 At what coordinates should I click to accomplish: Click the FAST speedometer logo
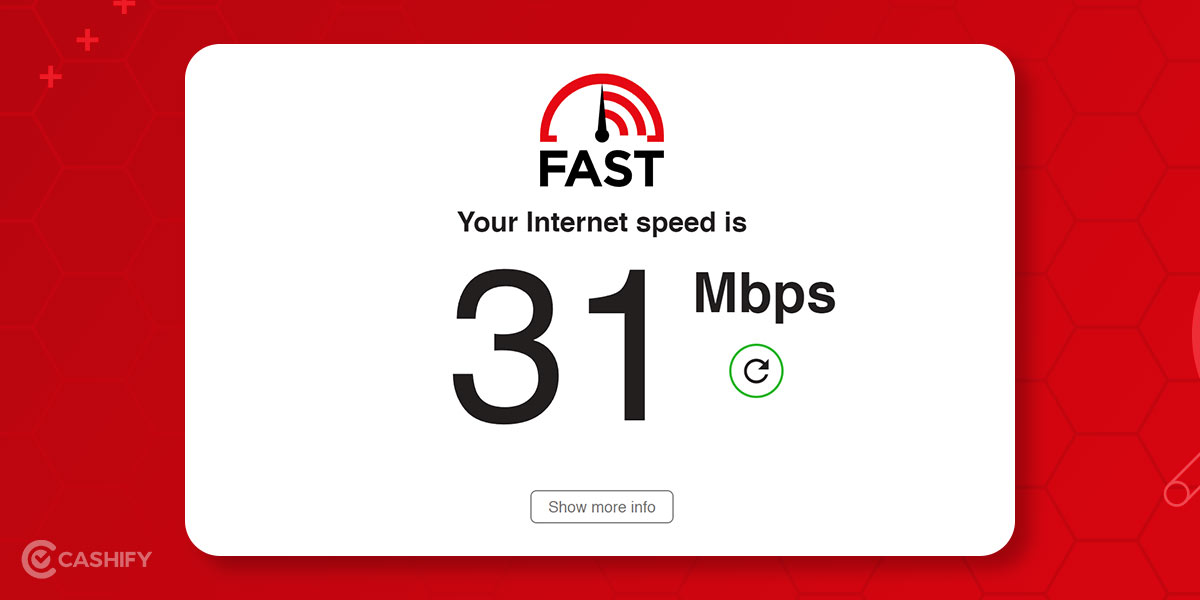tap(601, 130)
